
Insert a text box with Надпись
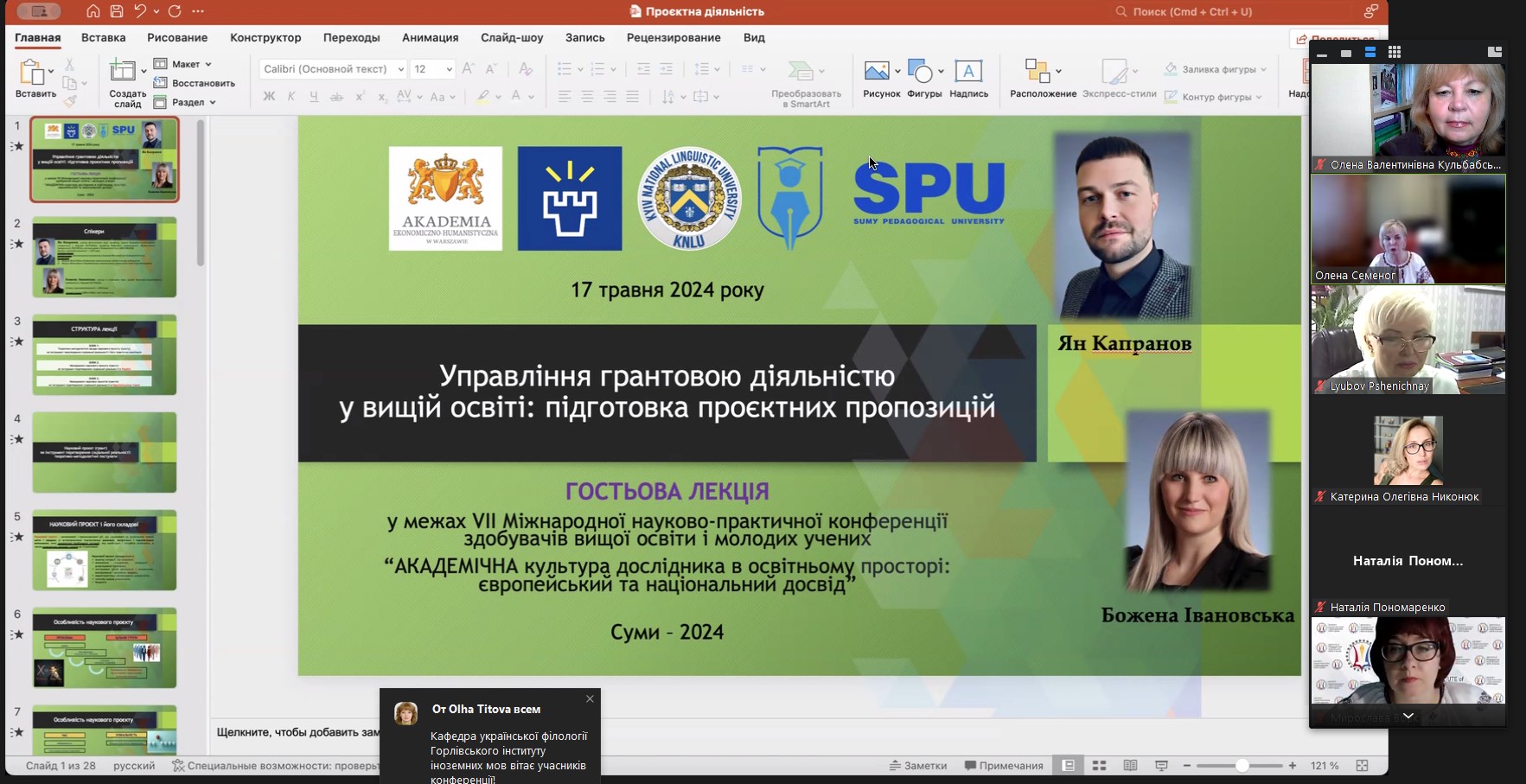[968, 79]
